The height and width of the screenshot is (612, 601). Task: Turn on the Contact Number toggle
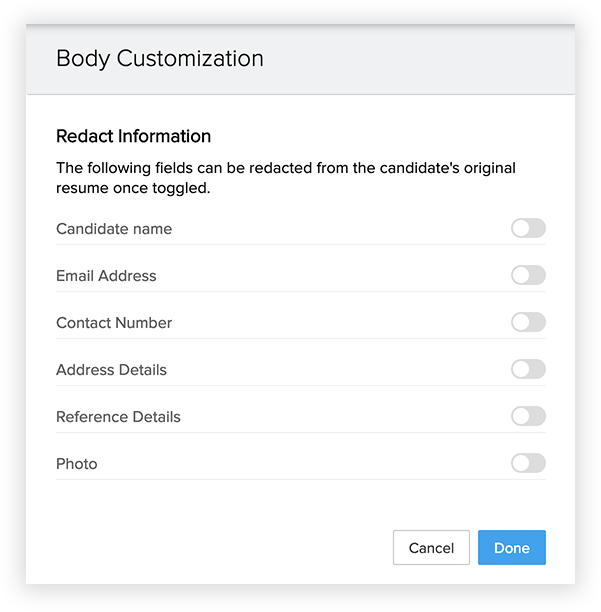(528, 322)
